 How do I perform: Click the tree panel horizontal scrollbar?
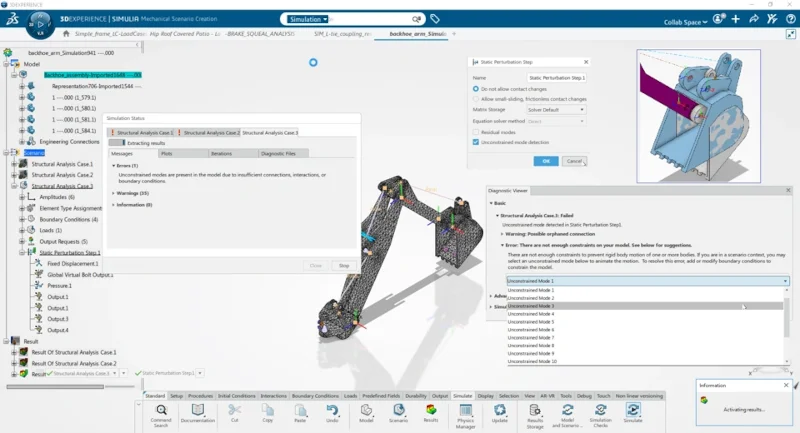(55, 387)
